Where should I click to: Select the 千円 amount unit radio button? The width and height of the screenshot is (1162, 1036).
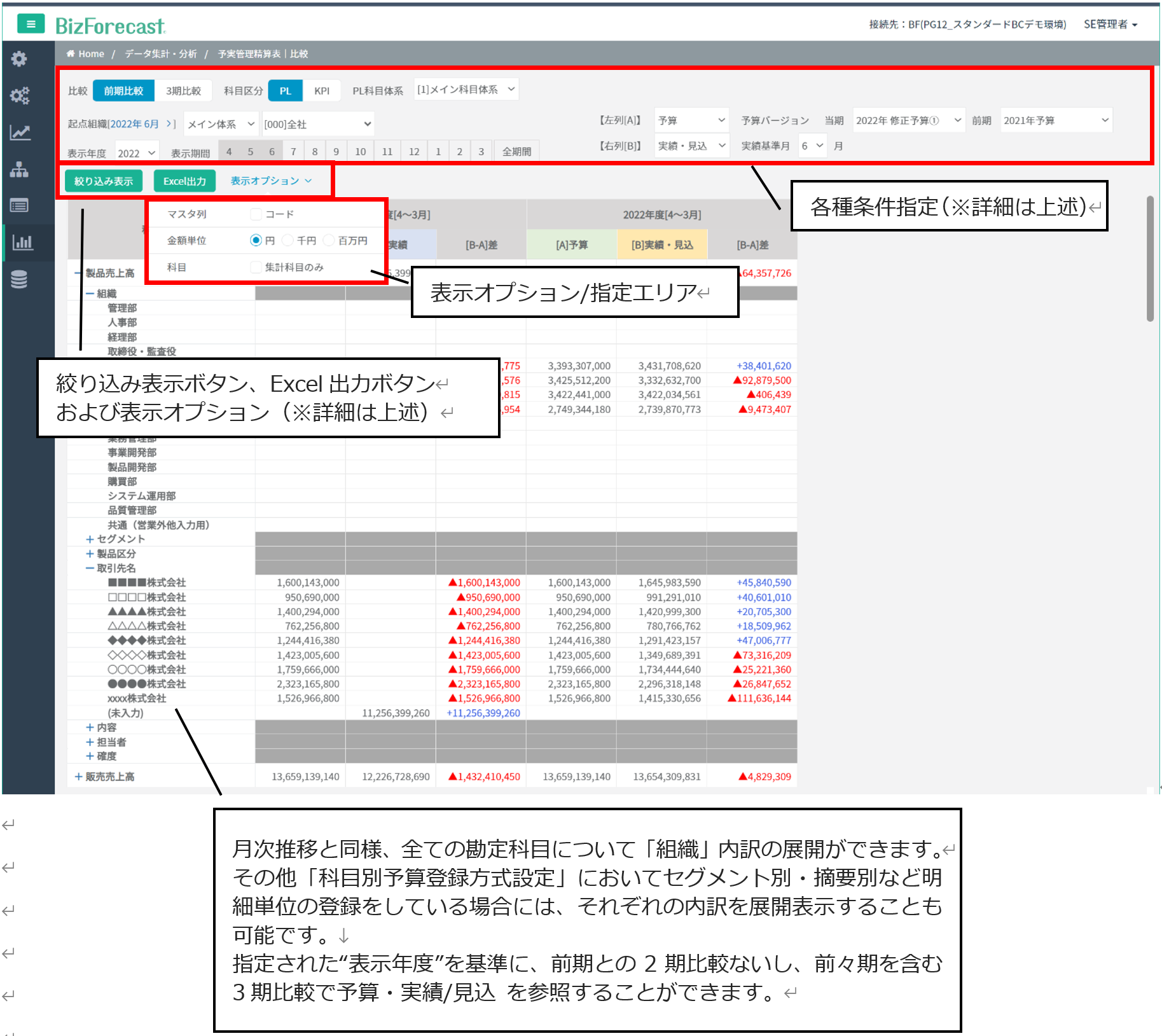(287, 240)
